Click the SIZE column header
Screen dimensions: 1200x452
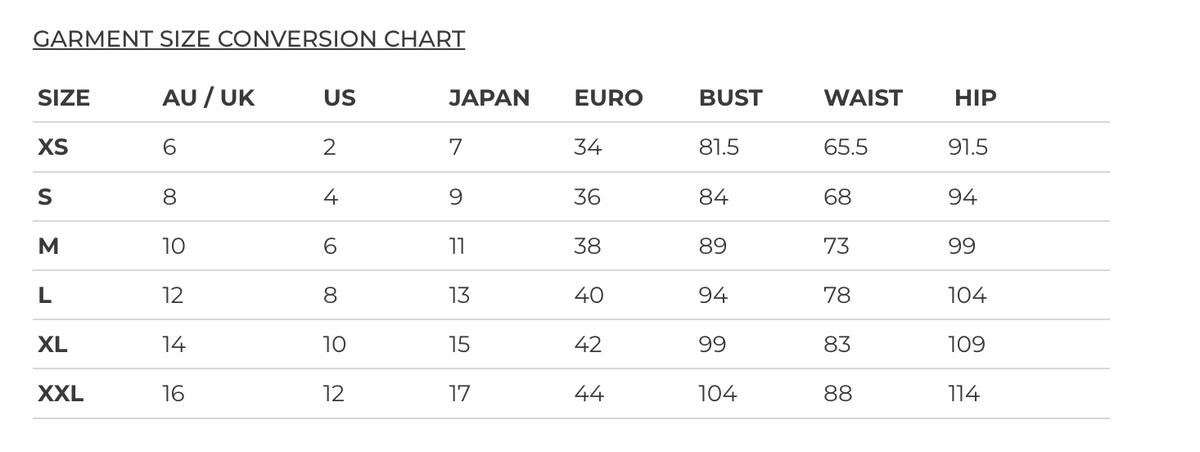tap(63, 98)
